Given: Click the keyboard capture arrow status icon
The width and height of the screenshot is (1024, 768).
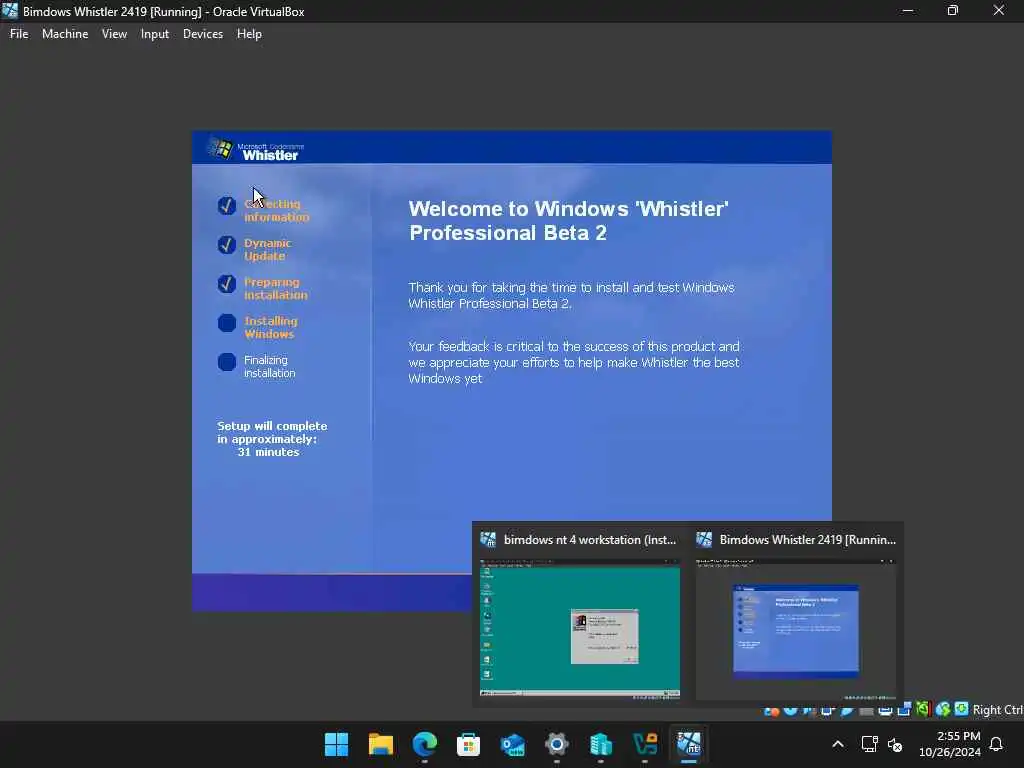Looking at the screenshot, I should [x=961, y=708].
